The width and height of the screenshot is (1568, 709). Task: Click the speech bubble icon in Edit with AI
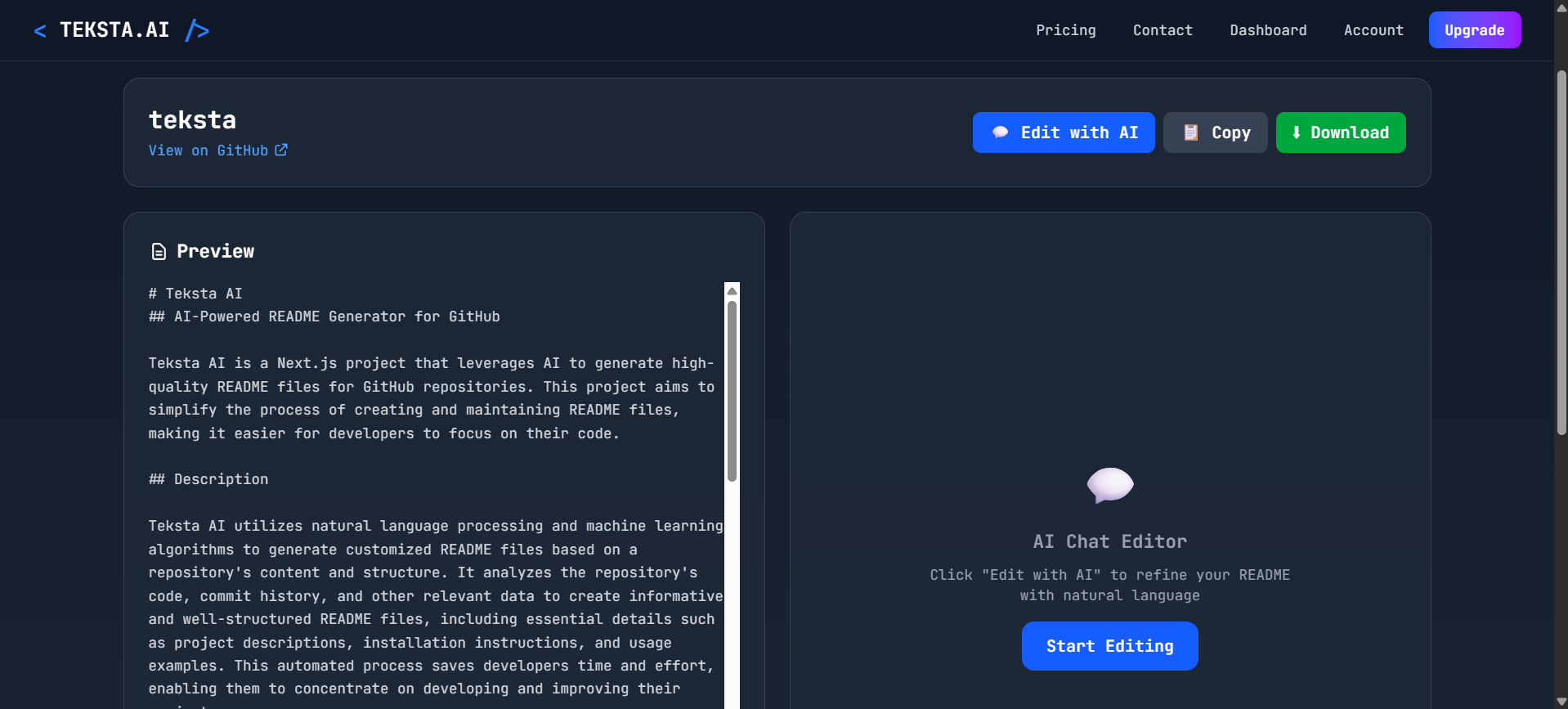click(x=1000, y=132)
